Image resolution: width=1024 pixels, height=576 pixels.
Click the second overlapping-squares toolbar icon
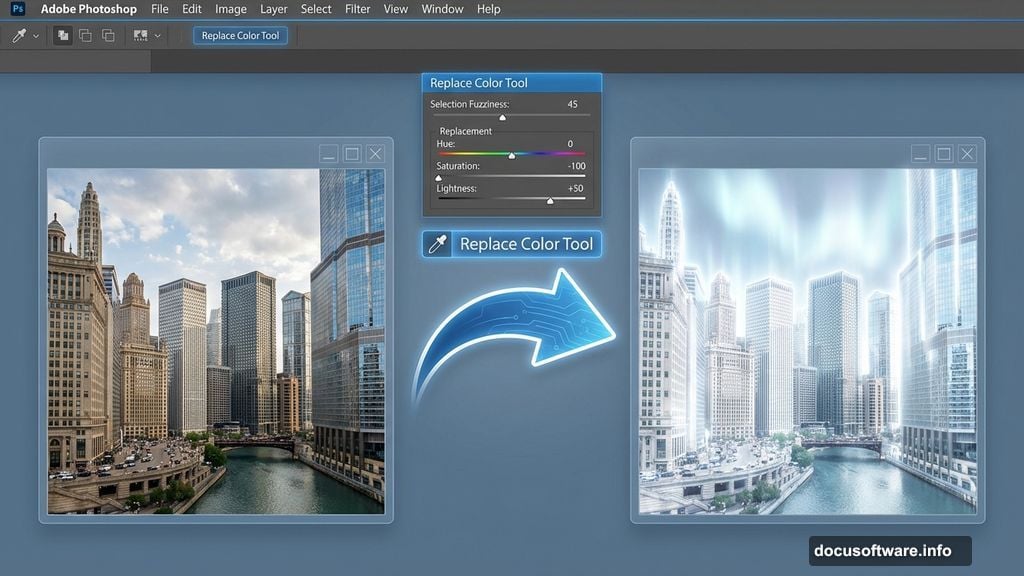click(85, 36)
